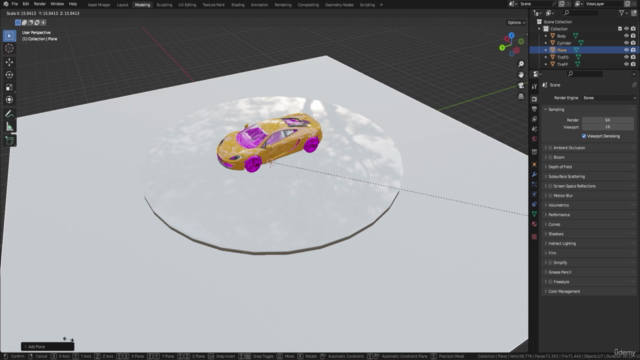Open the viewport Options dropdown

(516, 22)
